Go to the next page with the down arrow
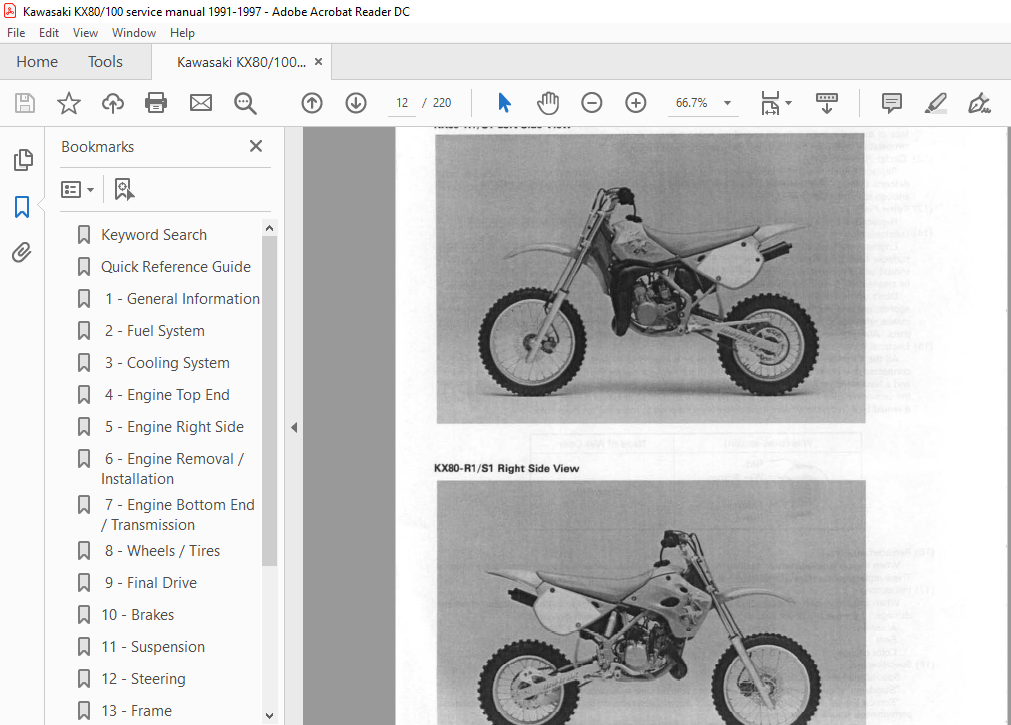Image resolution: width=1011 pixels, height=725 pixels. point(356,103)
